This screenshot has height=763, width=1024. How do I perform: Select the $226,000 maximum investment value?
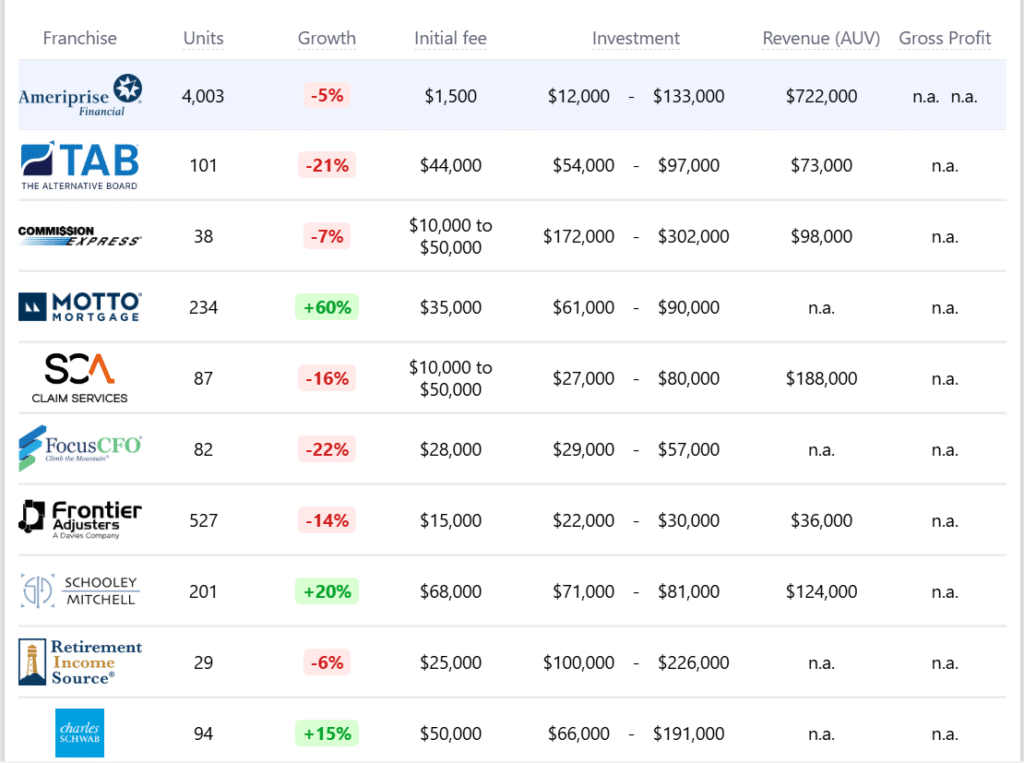point(694,662)
